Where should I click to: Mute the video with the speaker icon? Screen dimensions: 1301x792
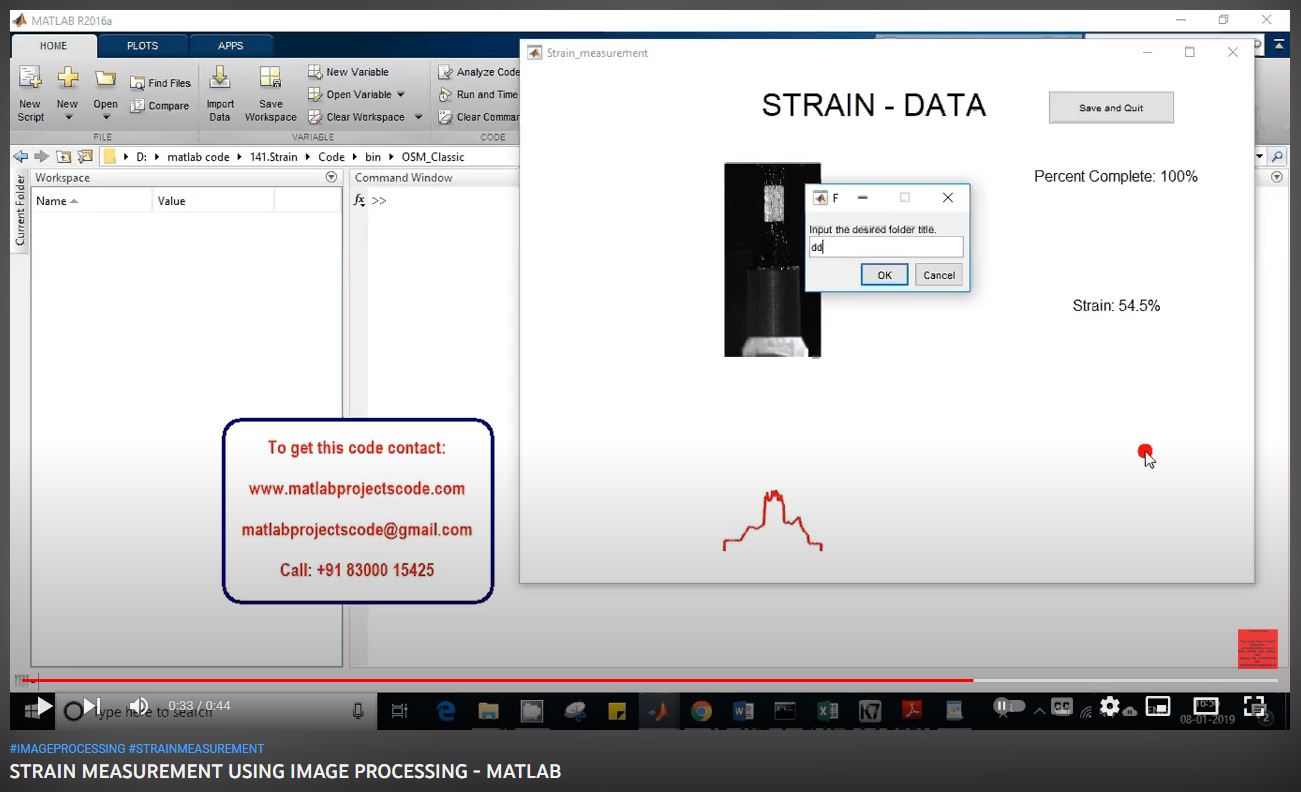click(x=139, y=706)
